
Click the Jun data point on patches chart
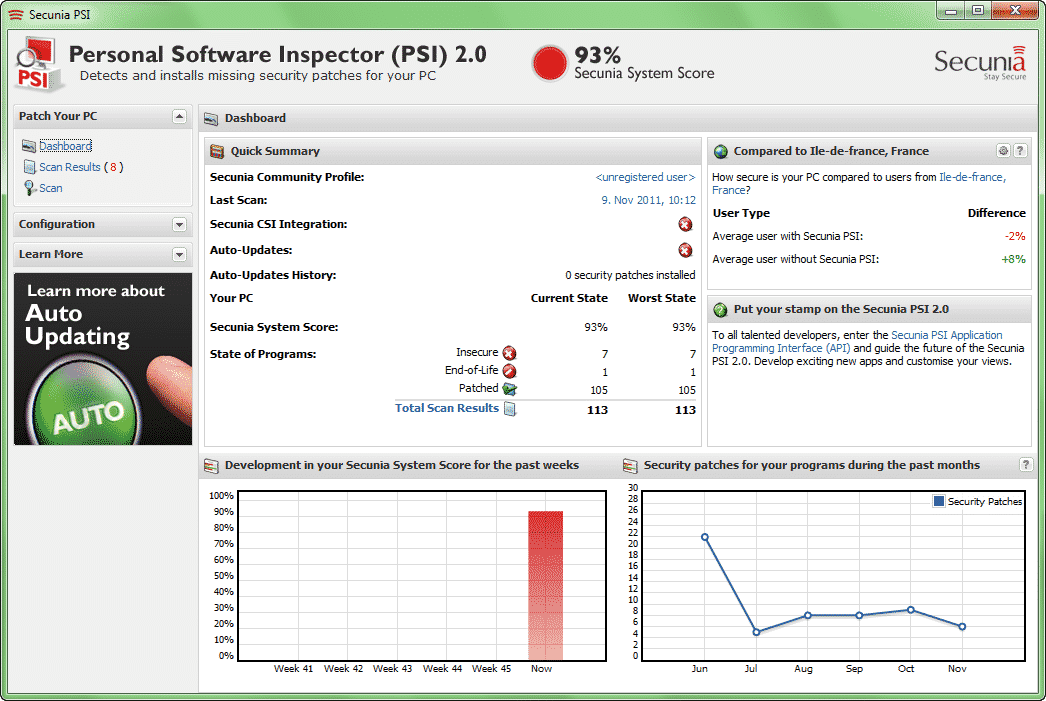pyautogui.click(x=704, y=537)
